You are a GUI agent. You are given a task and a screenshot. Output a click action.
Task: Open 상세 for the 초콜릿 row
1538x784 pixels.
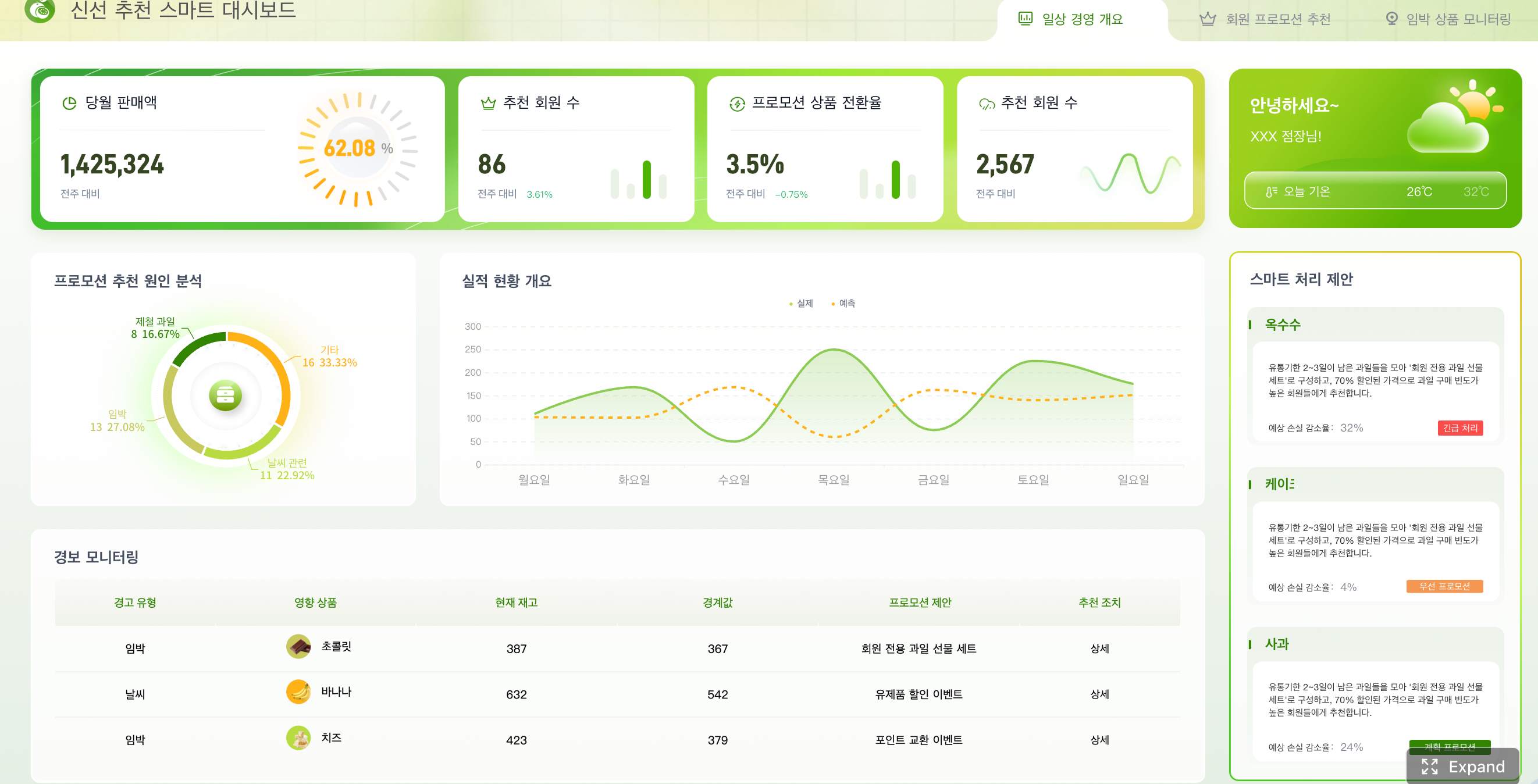[1100, 648]
